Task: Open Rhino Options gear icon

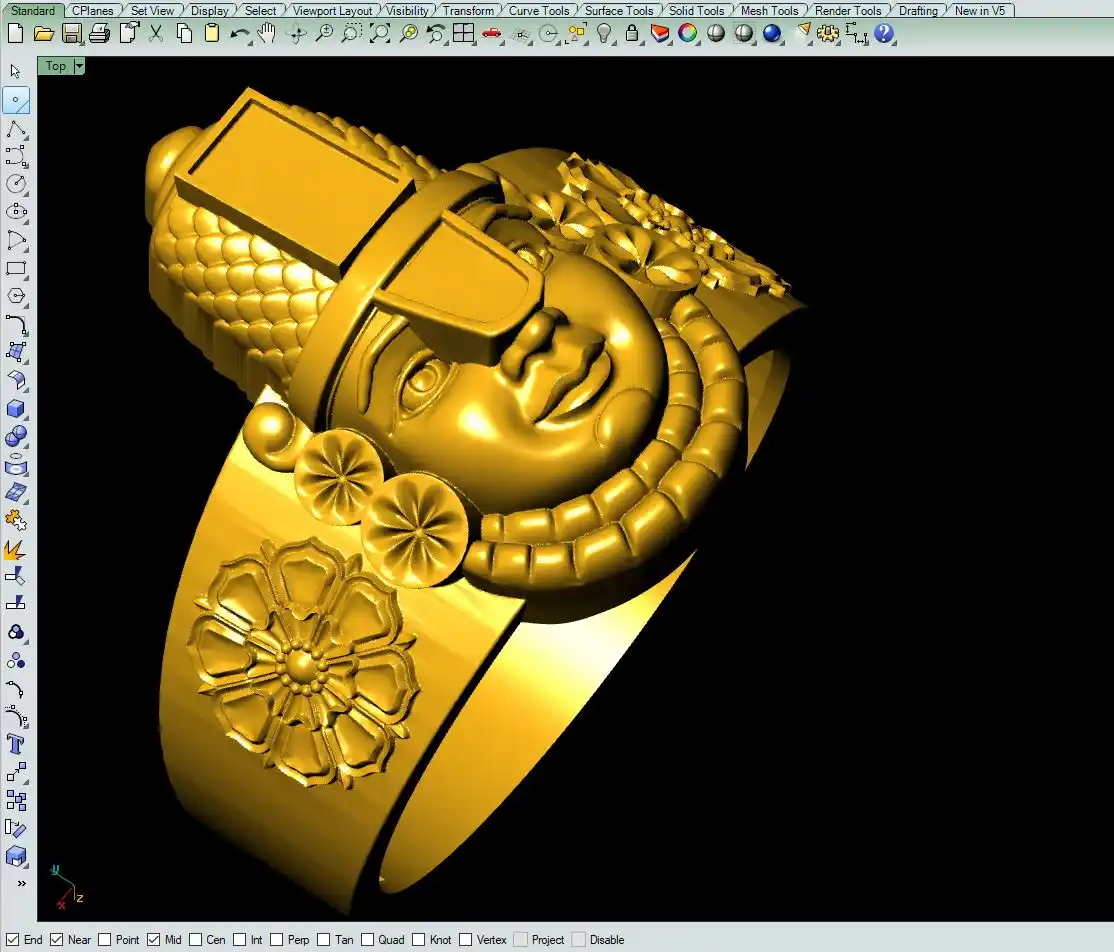Action: coord(827,33)
